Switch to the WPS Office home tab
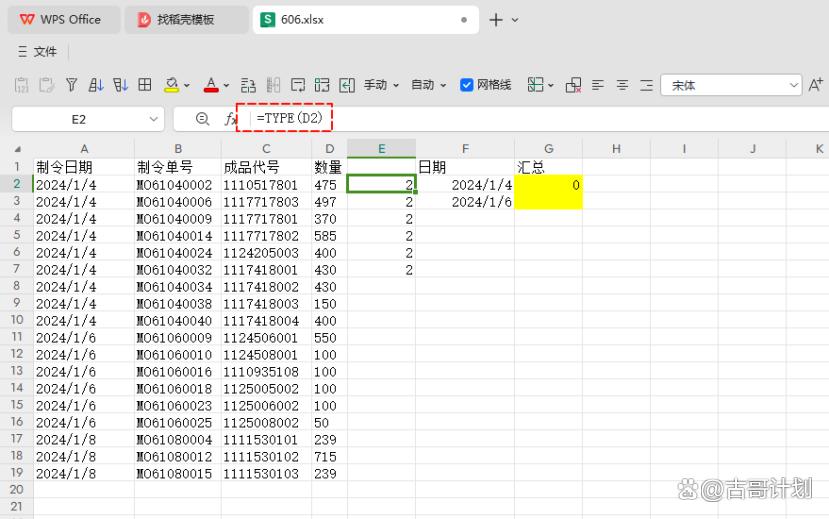The height and width of the screenshot is (519, 829). point(61,19)
